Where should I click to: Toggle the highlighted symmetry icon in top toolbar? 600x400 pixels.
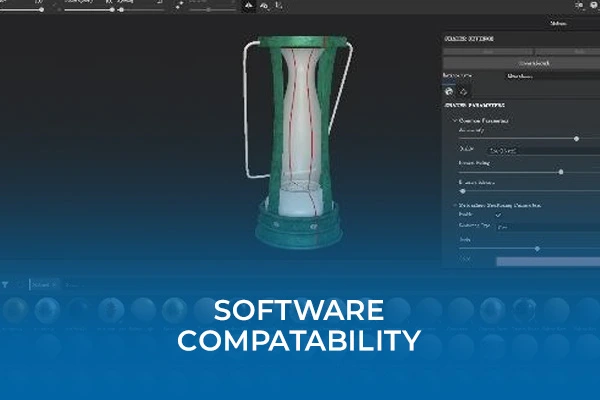[x=249, y=6]
